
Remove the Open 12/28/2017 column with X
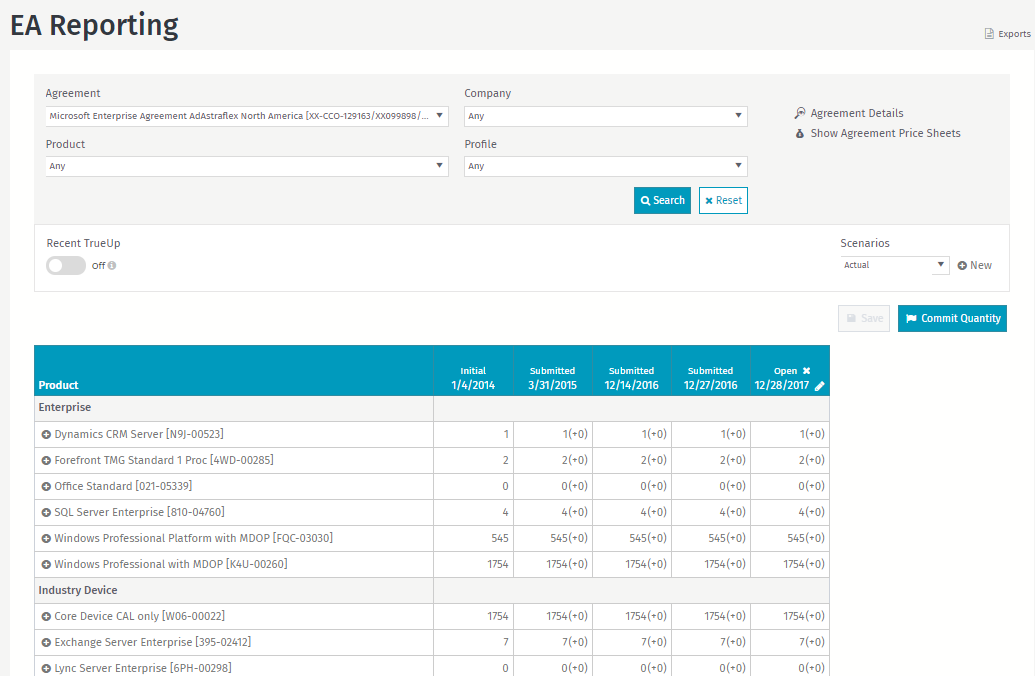(806, 371)
